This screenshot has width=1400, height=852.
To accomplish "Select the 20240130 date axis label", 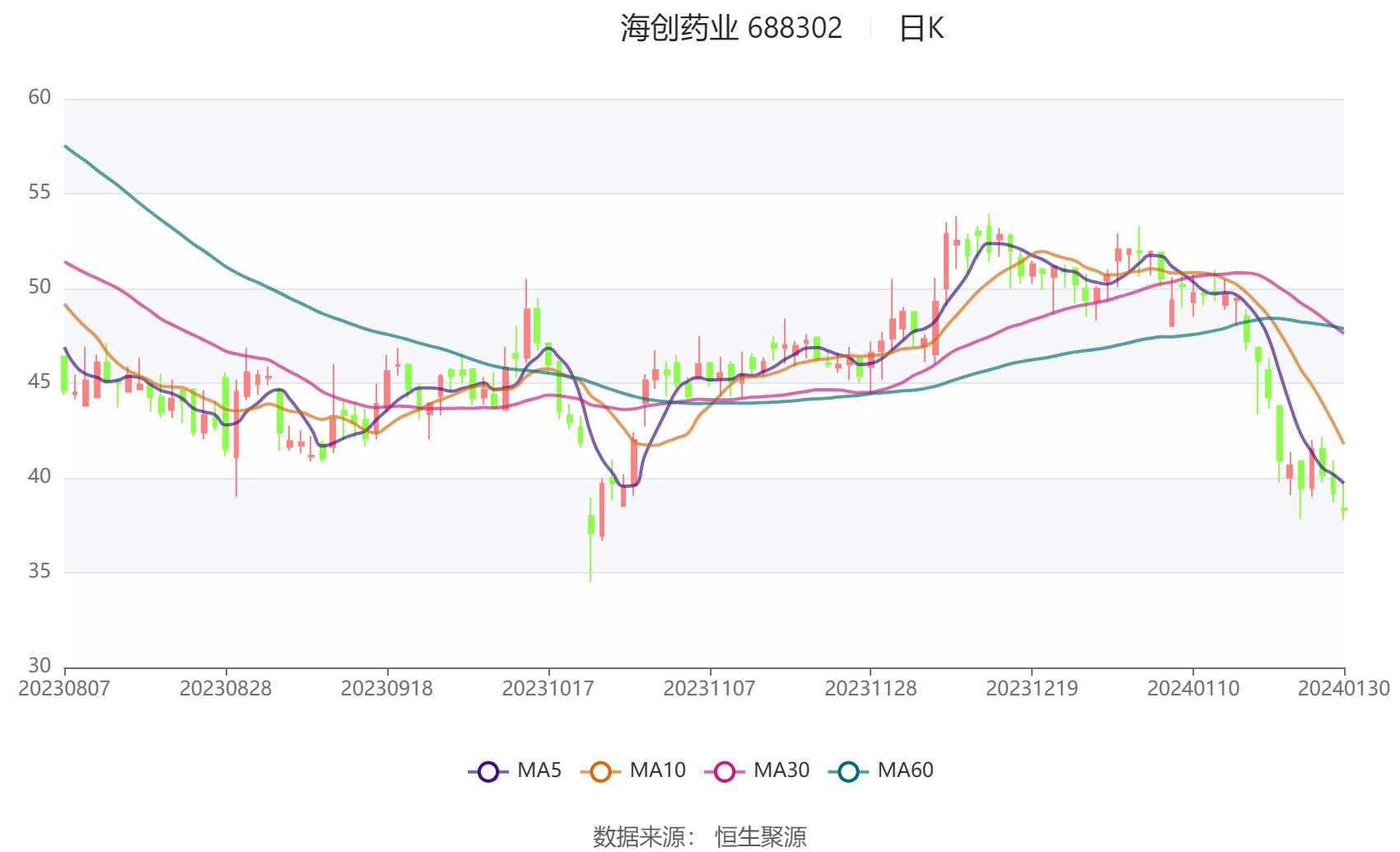I will 1344,689.
